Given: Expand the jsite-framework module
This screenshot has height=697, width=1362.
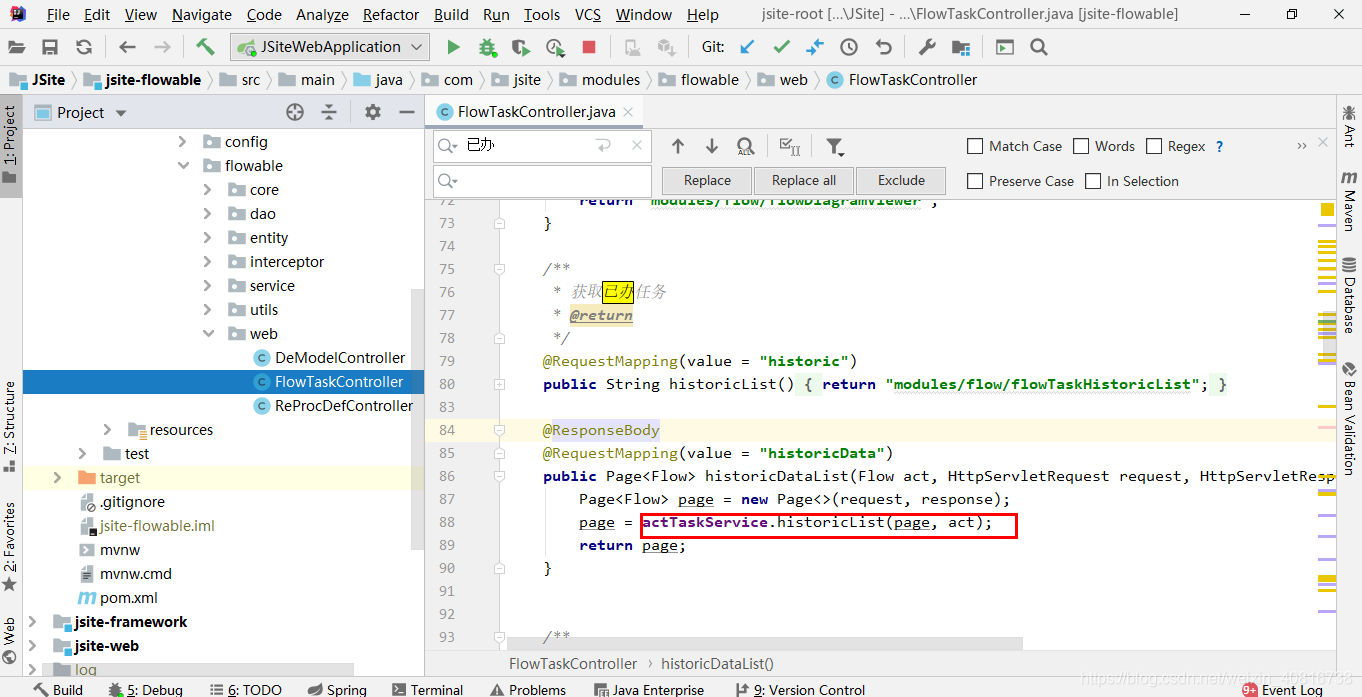Looking at the screenshot, I should coord(33,622).
